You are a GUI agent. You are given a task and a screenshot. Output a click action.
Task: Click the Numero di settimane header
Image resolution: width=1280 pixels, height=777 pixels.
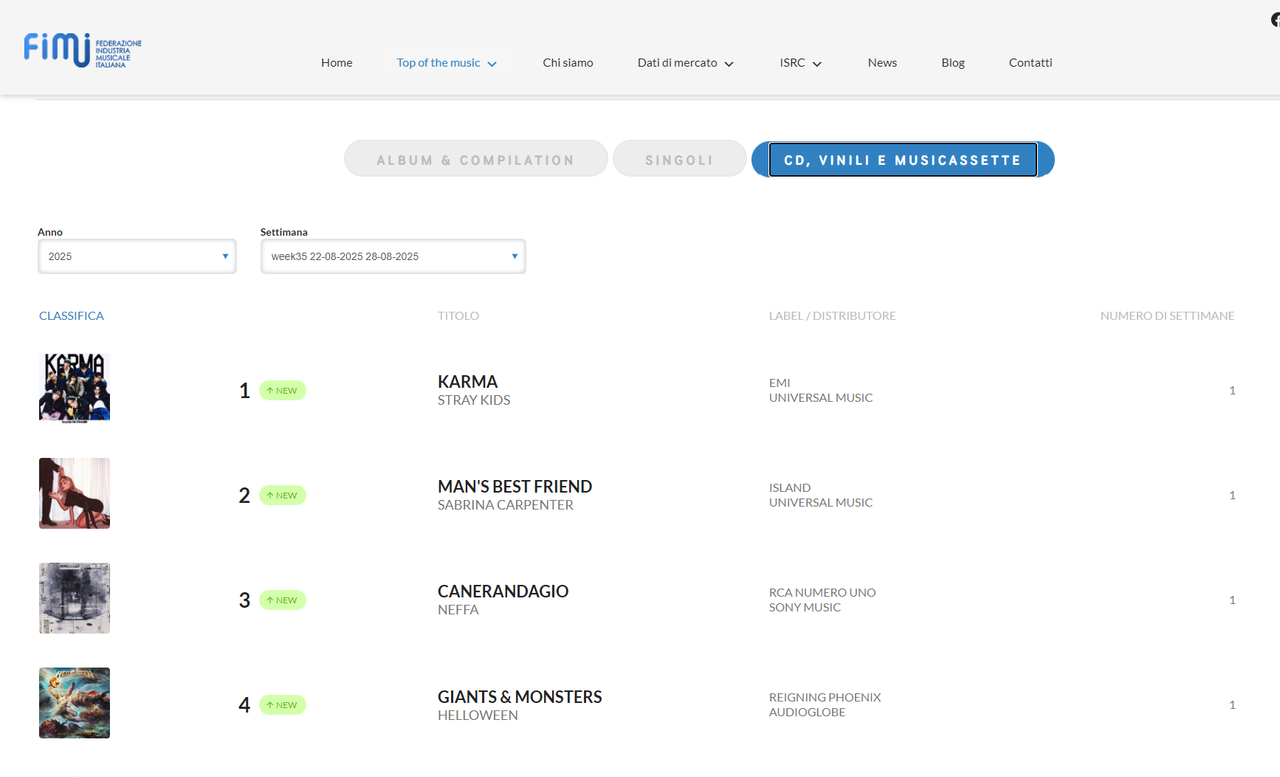pyautogui.click(x=1167, y=316)
